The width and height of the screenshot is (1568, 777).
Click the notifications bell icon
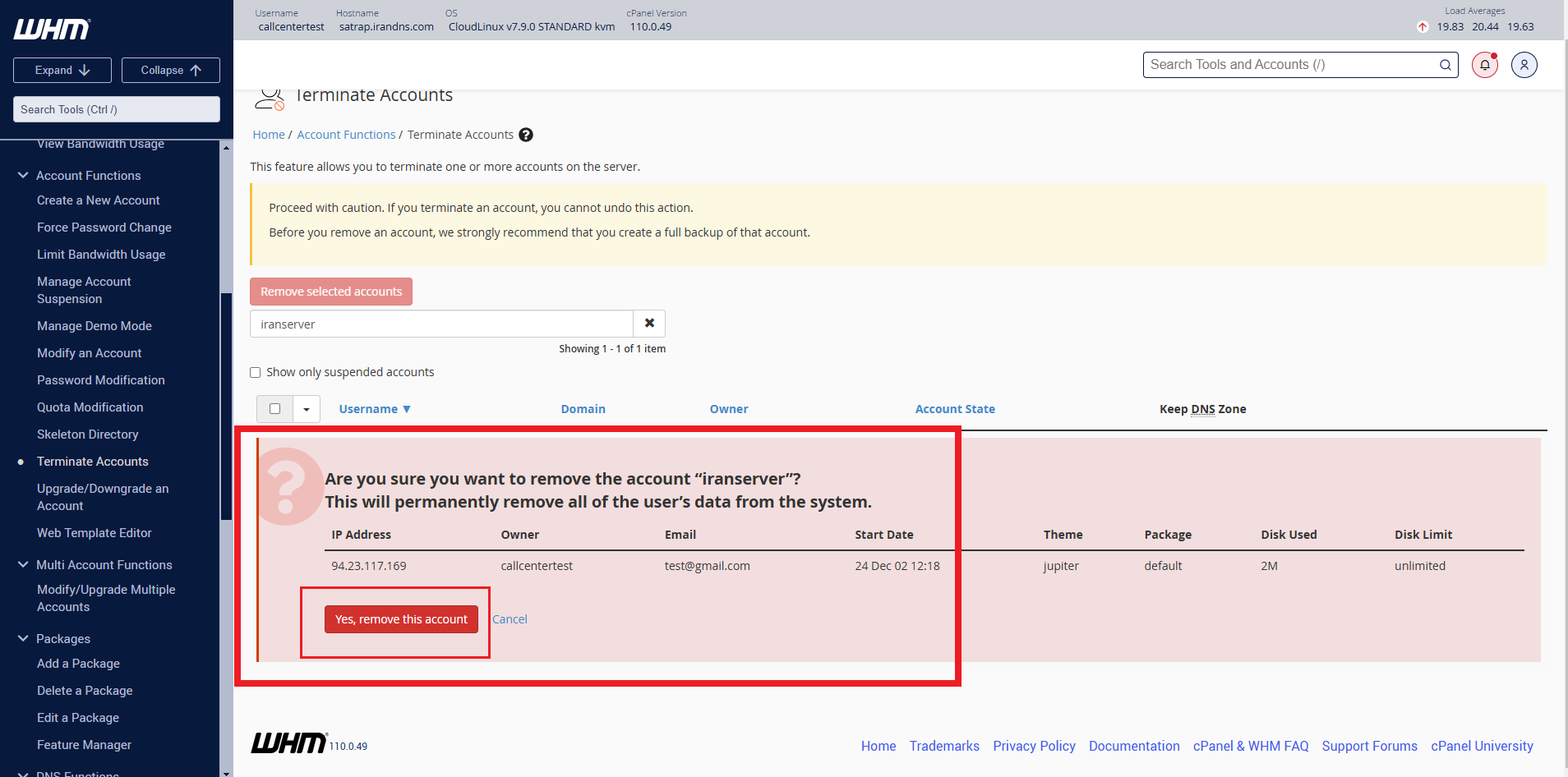point(1484,65)
